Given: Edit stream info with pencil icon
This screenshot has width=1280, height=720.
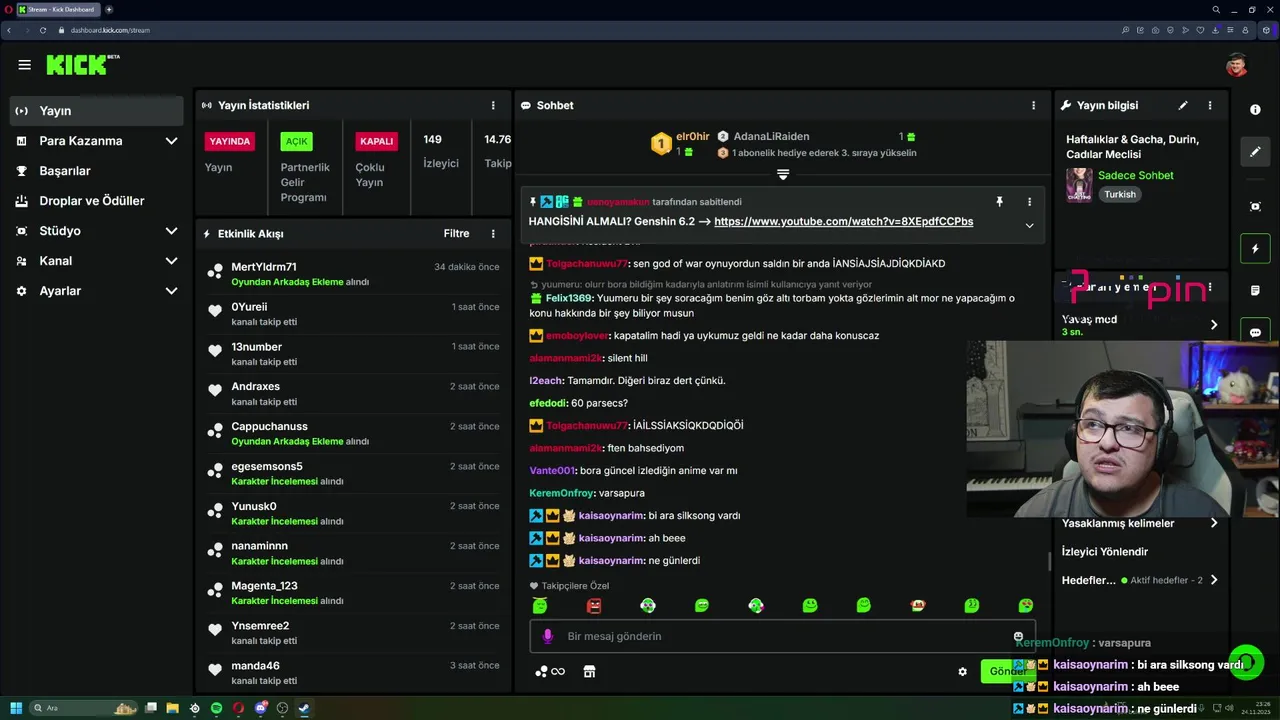Looking at the screenshot, I should click(x=1183, y=105).
